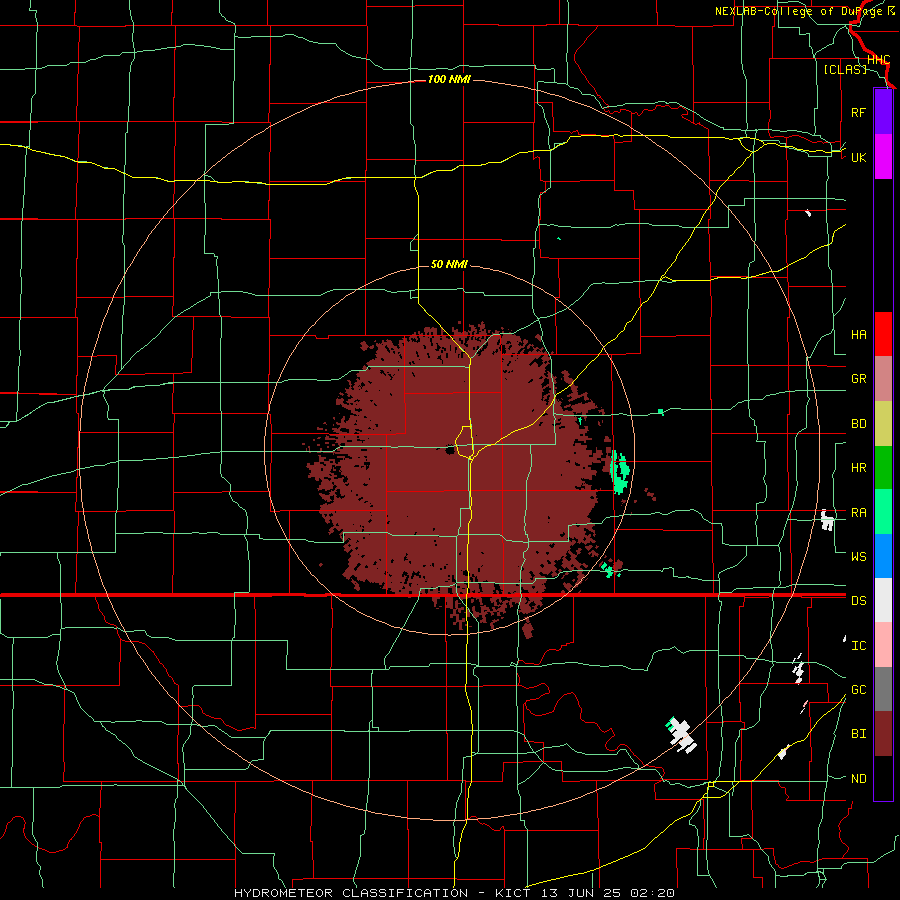Pick the RA light green swatch
Screen dimensions: 900x900
tap(883, 512)
